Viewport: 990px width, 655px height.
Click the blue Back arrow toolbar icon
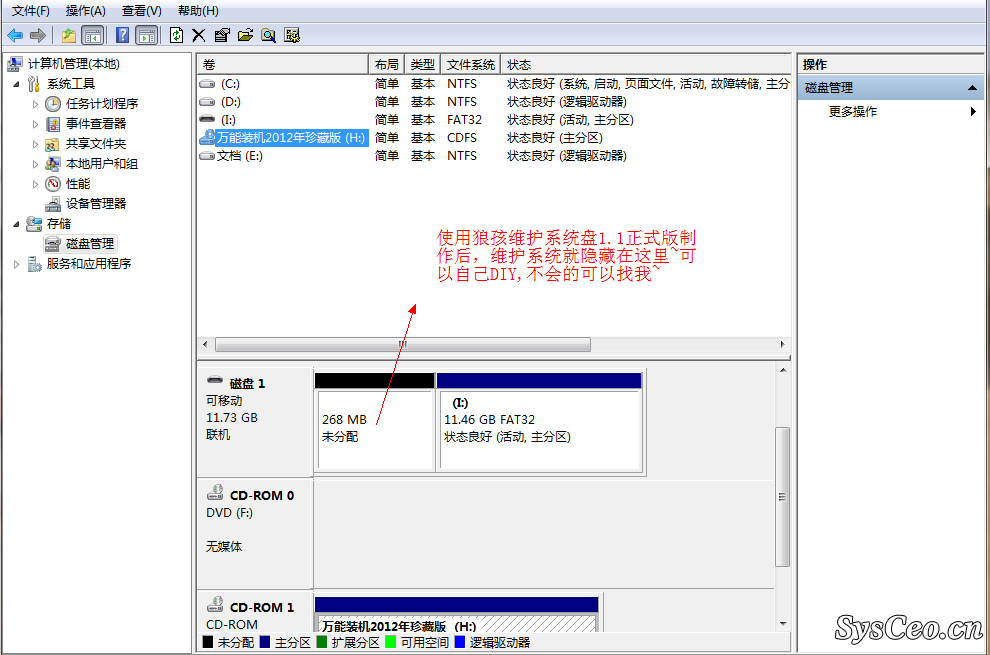[x=15, y=35]
